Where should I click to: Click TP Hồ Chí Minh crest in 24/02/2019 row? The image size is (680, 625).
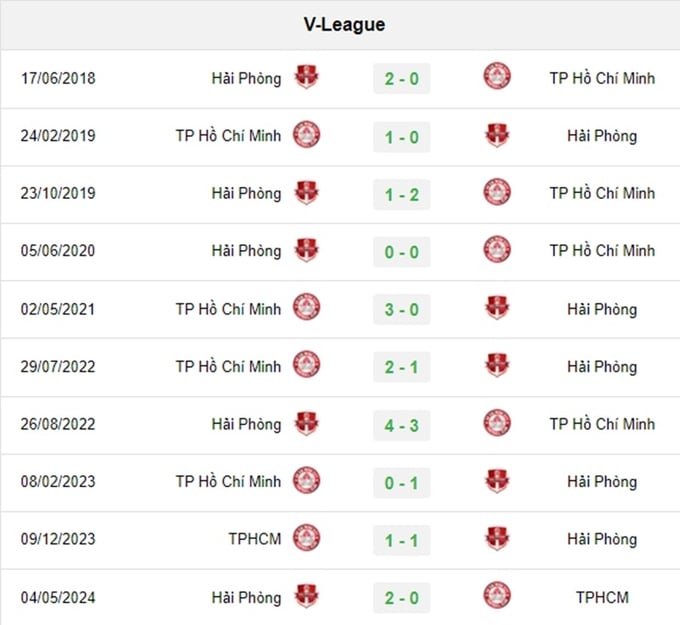point(306,134)
